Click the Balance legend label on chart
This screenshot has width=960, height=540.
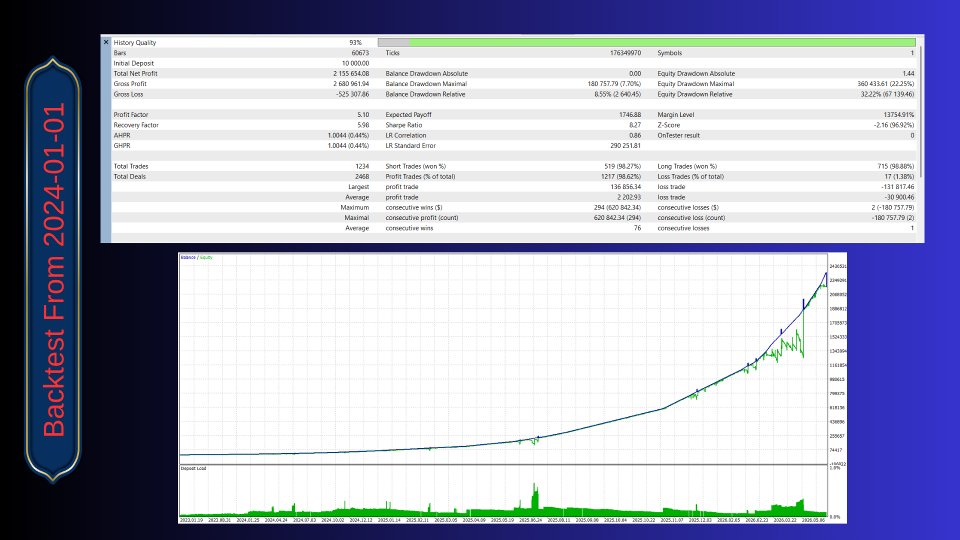click(188, 258)
